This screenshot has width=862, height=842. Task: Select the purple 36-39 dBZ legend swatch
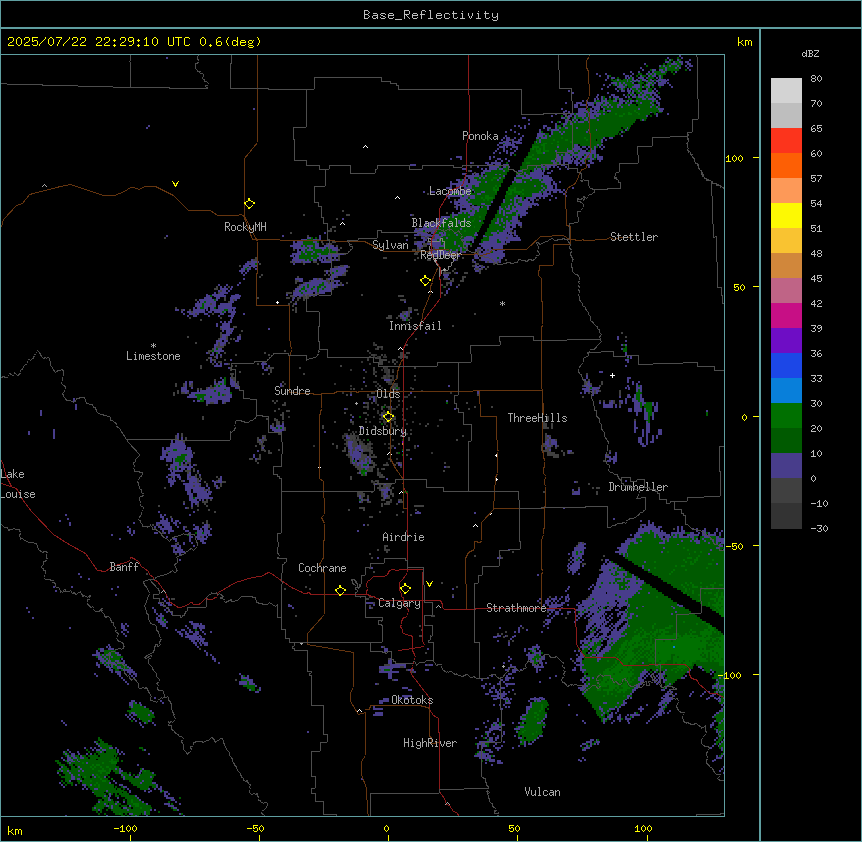pyautogui.click(x=786, y=340)
